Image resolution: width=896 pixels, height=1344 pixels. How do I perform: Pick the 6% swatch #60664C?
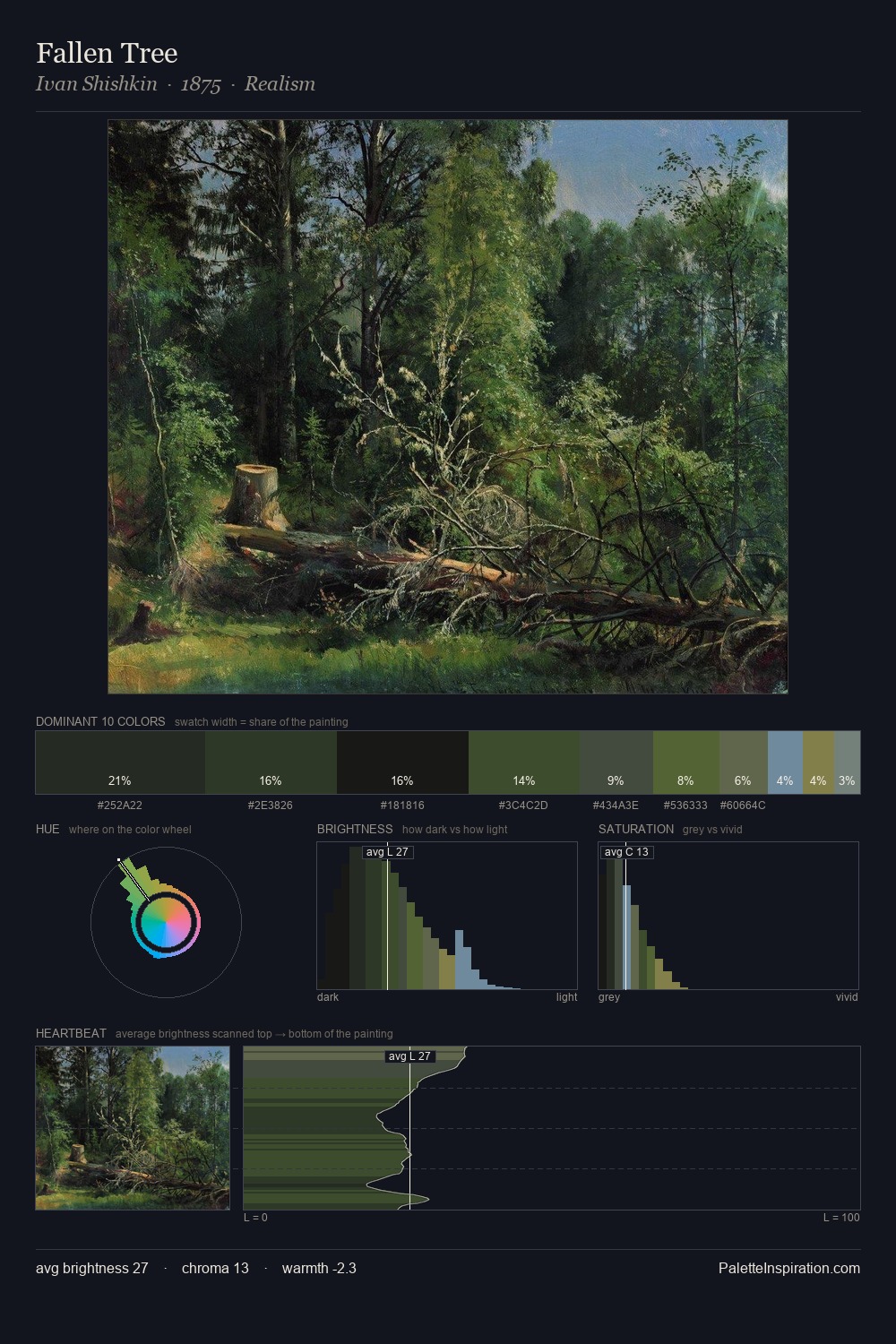pos(744,762)
